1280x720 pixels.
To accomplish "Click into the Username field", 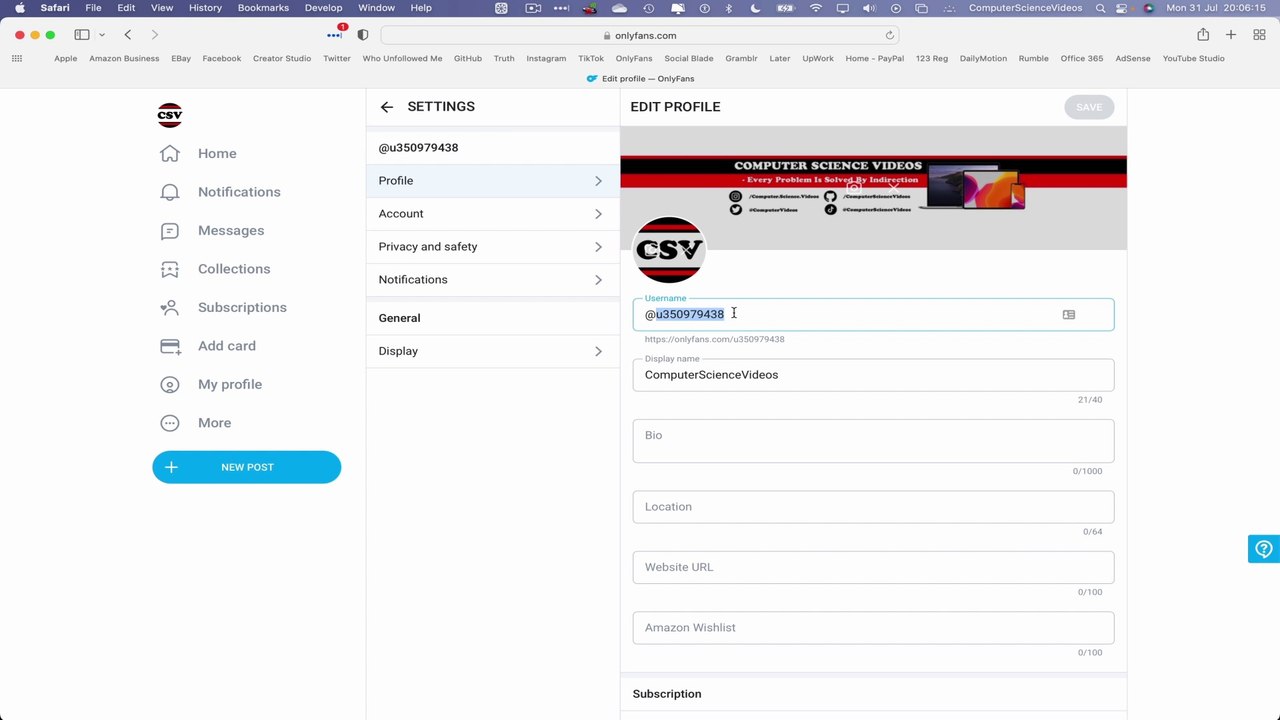I will click(873, 315).
